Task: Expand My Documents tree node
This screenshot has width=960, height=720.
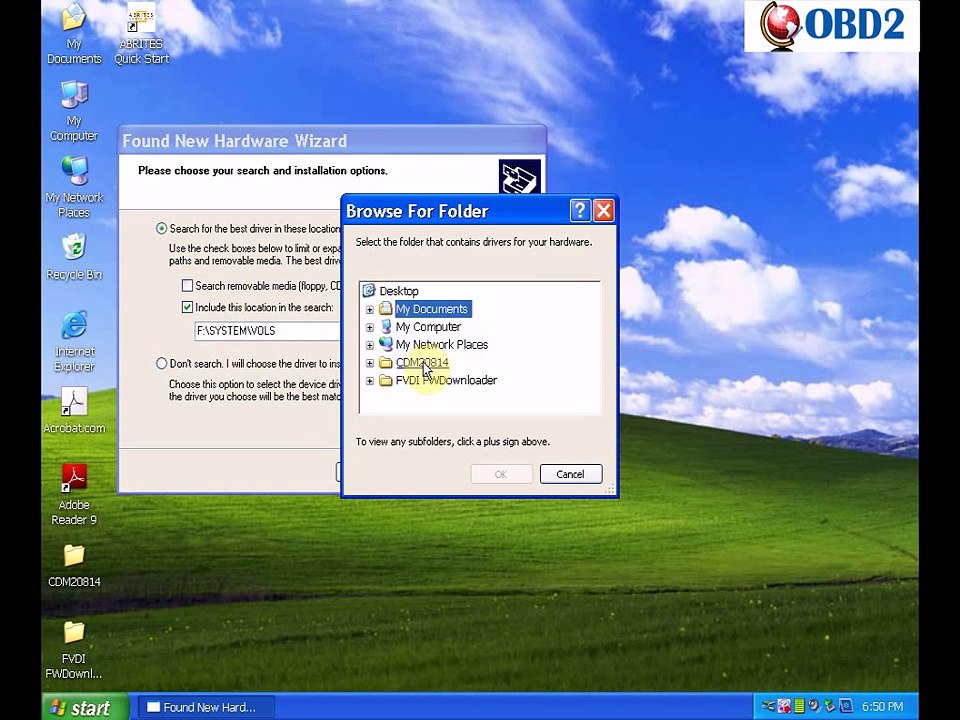Action: (370, 309)
